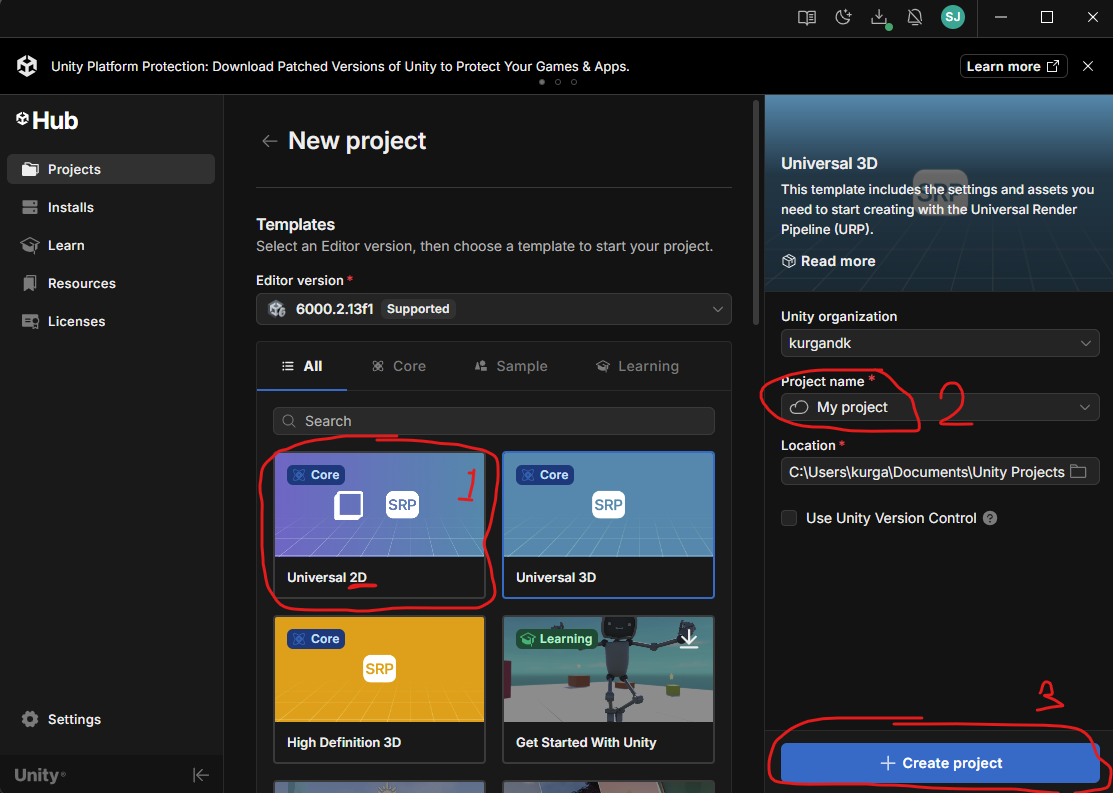
Task: Open the documentation book icon
Action: pyautogui.click(x=807, y=17)
